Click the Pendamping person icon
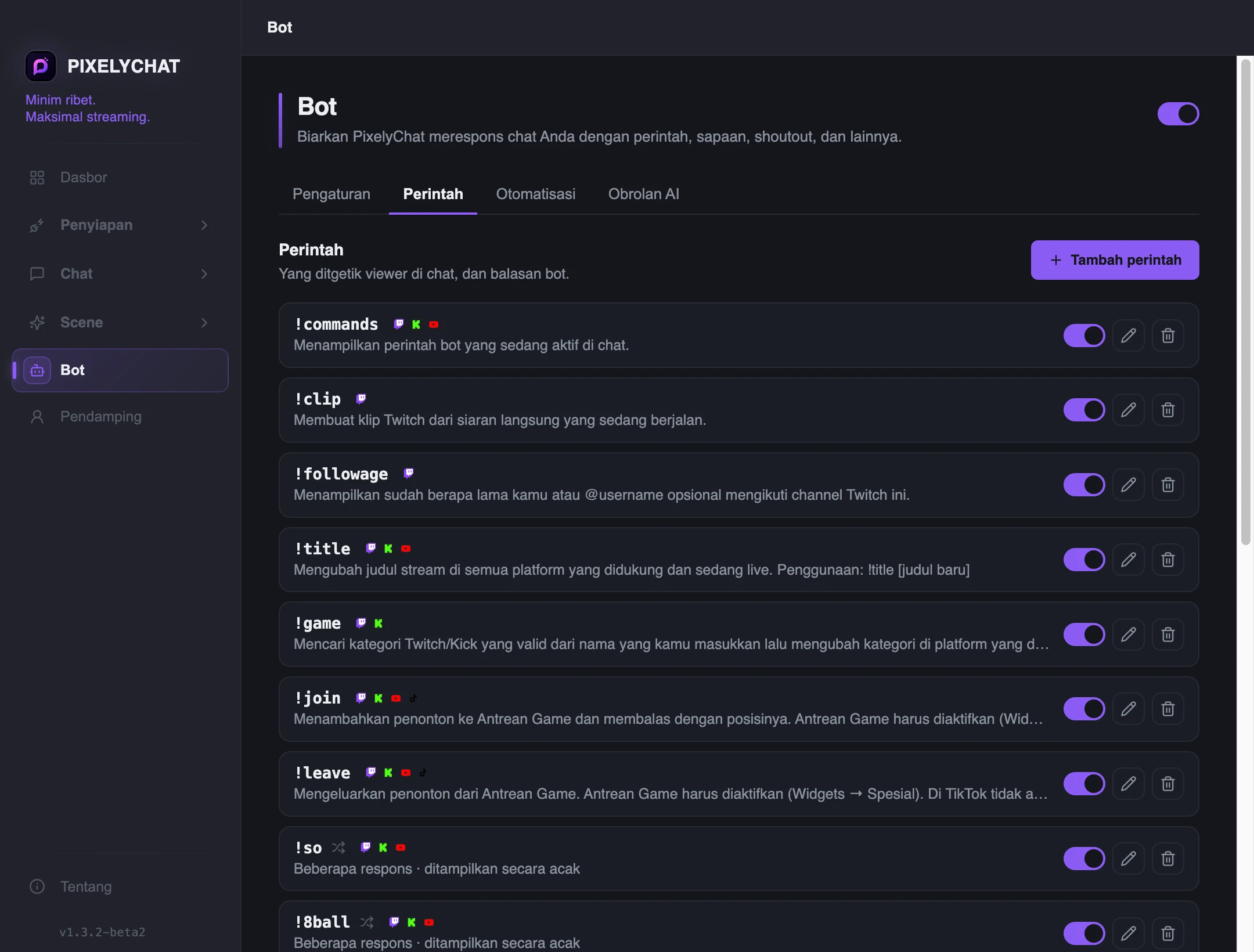The height and width of the screenshot is (952, 1254). (37, 417)
